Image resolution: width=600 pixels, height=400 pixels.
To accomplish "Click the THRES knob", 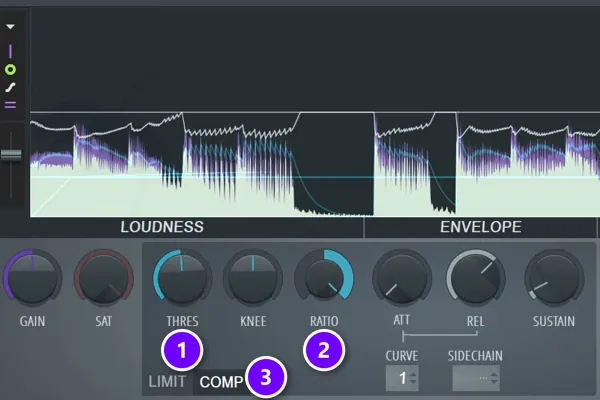I will pos(182,278).
